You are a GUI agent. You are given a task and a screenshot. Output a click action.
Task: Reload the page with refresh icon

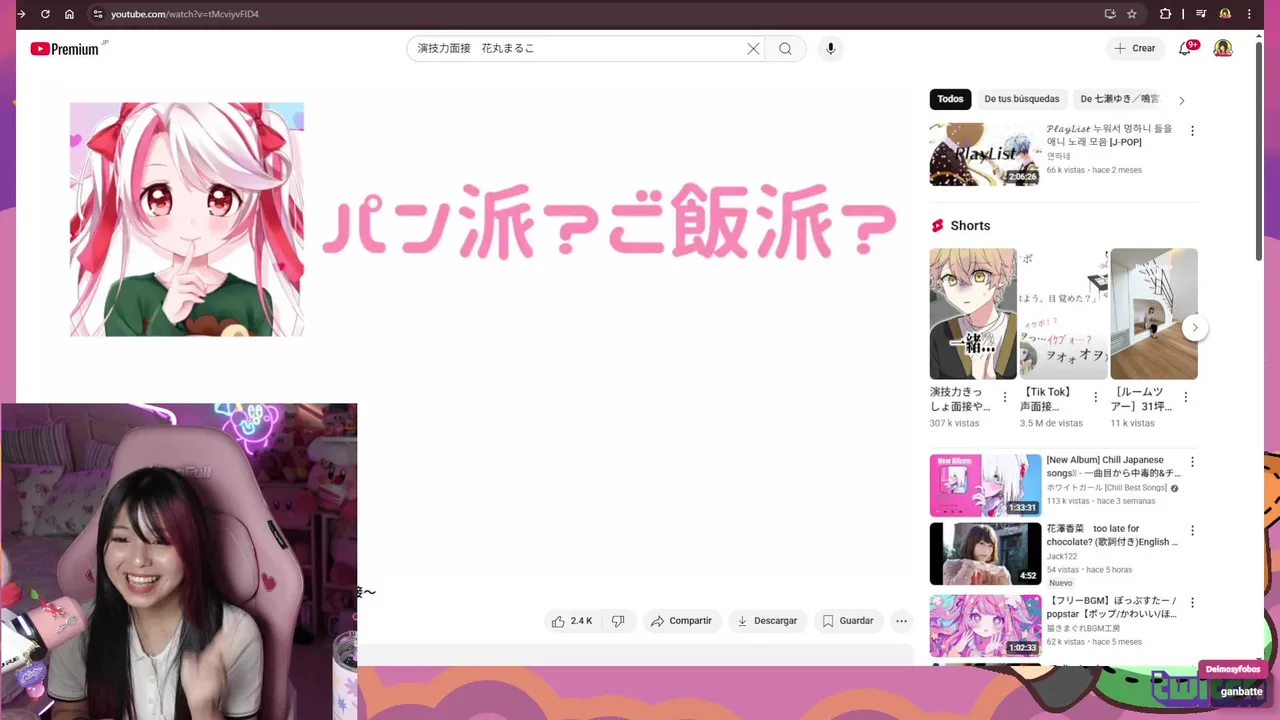coord(45,14)
